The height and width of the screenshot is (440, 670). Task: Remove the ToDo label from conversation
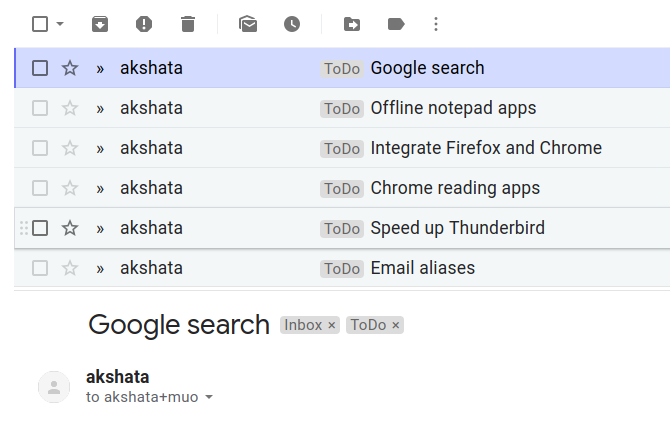click(396, 325)
